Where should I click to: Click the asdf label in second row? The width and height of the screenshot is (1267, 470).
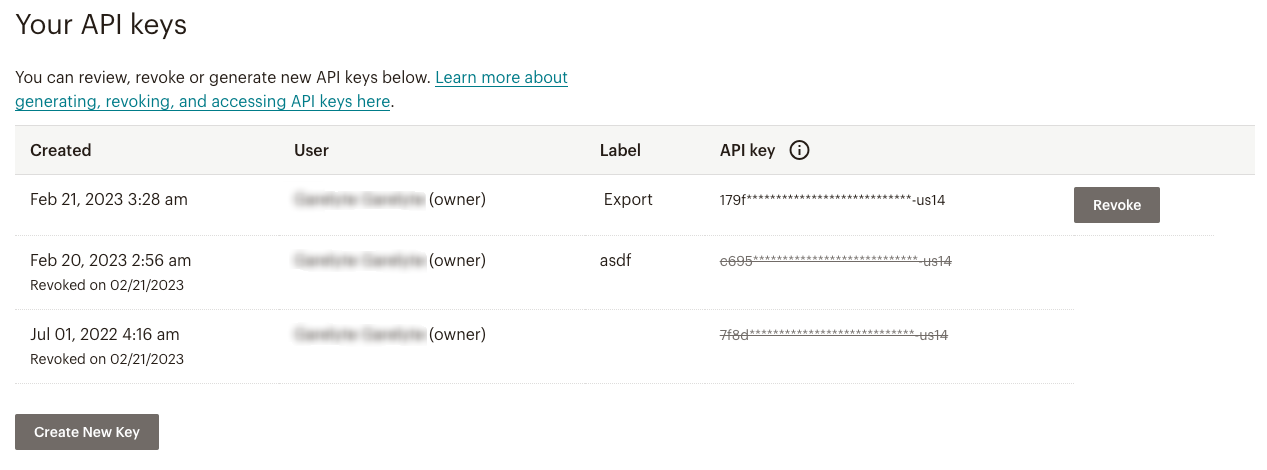[616, 260]
